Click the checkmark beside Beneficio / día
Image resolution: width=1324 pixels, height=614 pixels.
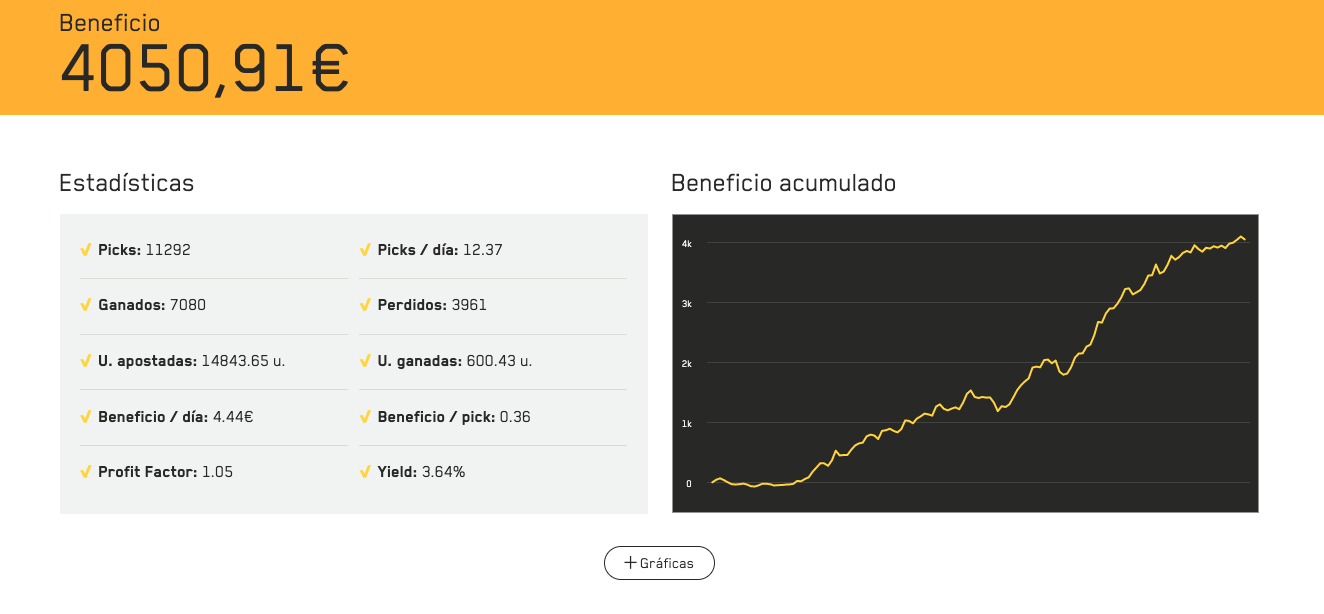pos(85,416)
